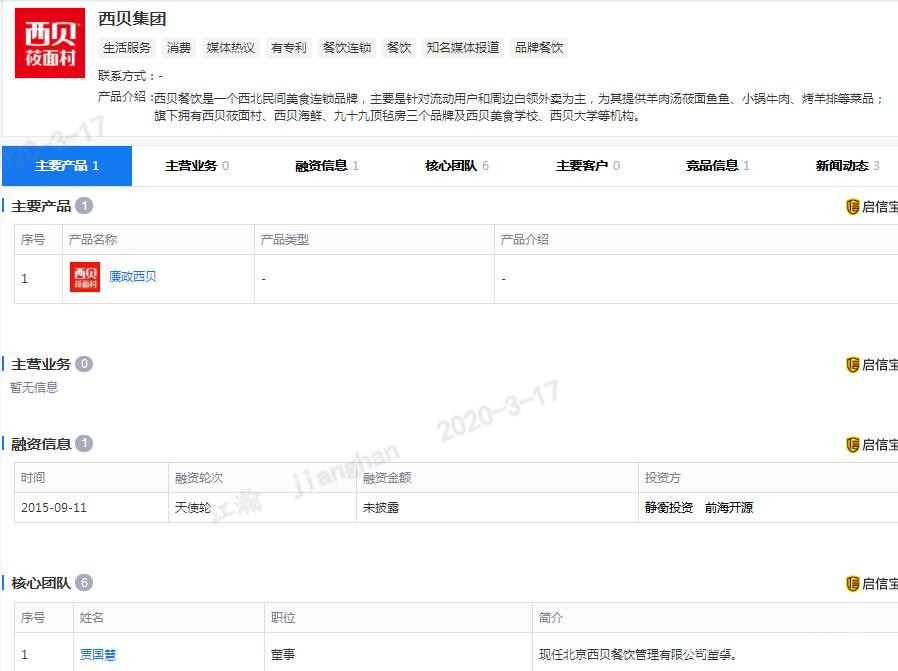
Task: Click the 生活服务 tag
Action: coord(127,48)
